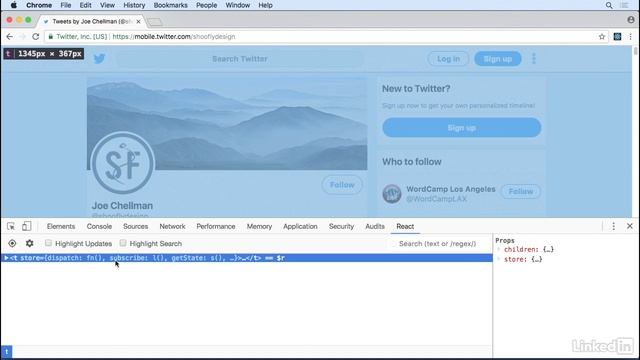Open the Performance tab

(216, 226)
